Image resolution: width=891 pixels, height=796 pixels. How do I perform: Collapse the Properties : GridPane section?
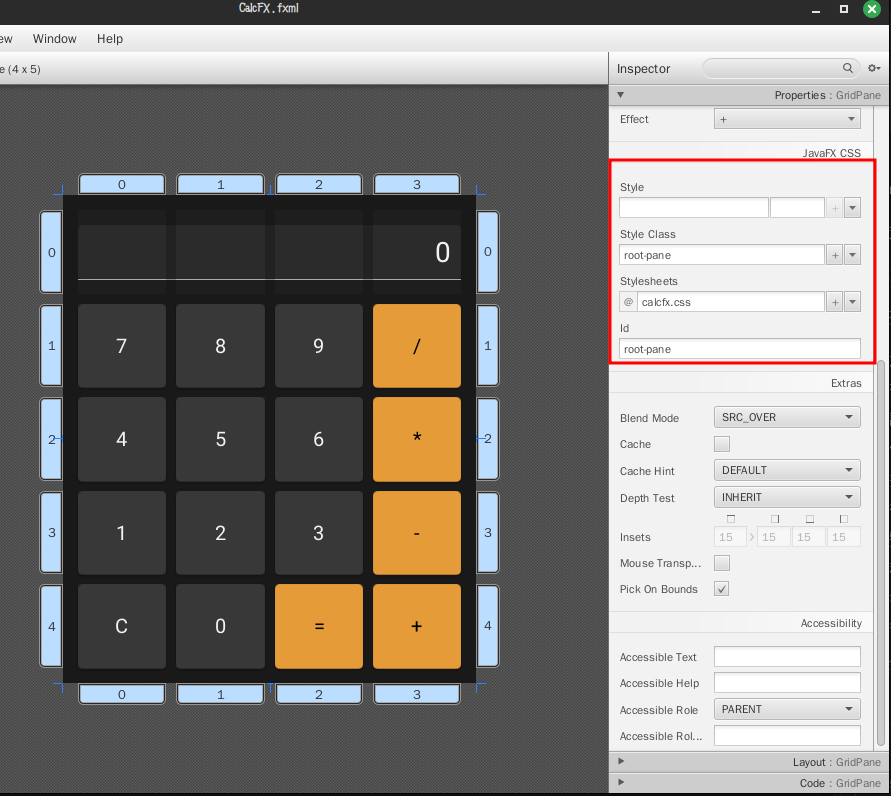(621, 95)
